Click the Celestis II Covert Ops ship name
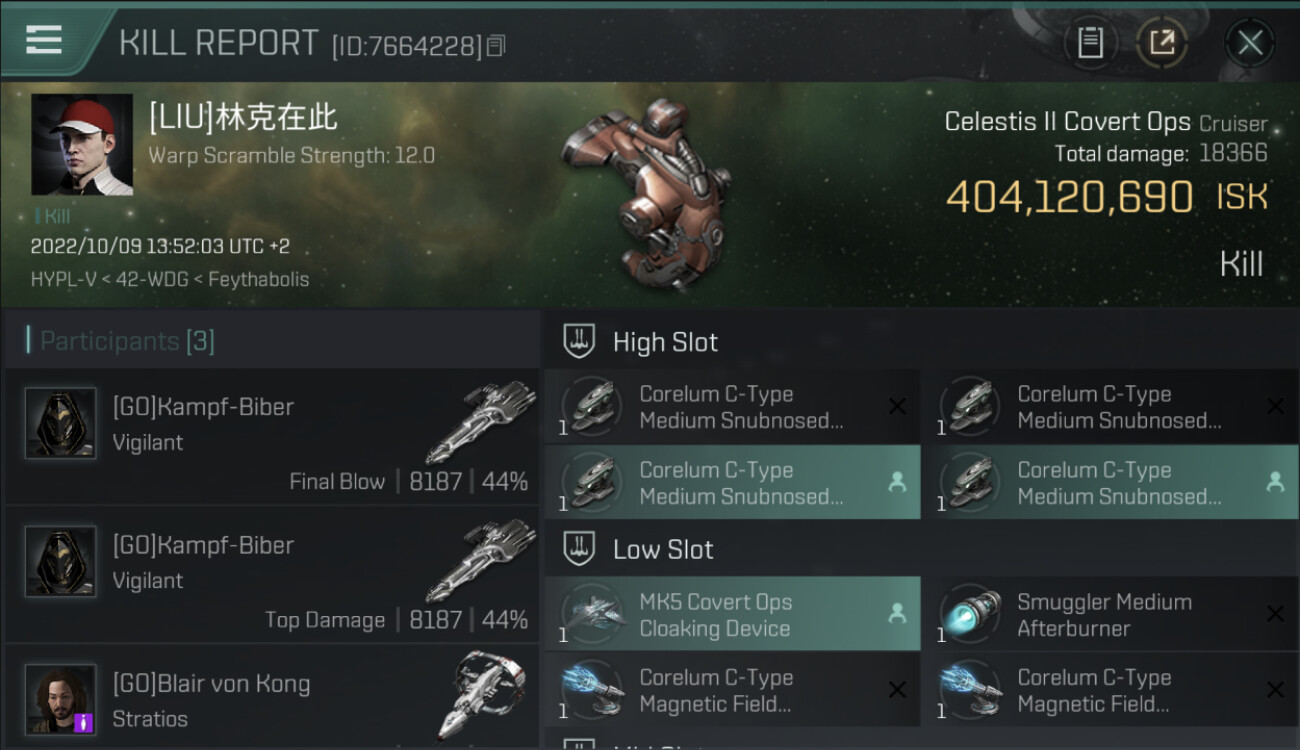Viewport: 1300px width, 750px height. 1067,122
